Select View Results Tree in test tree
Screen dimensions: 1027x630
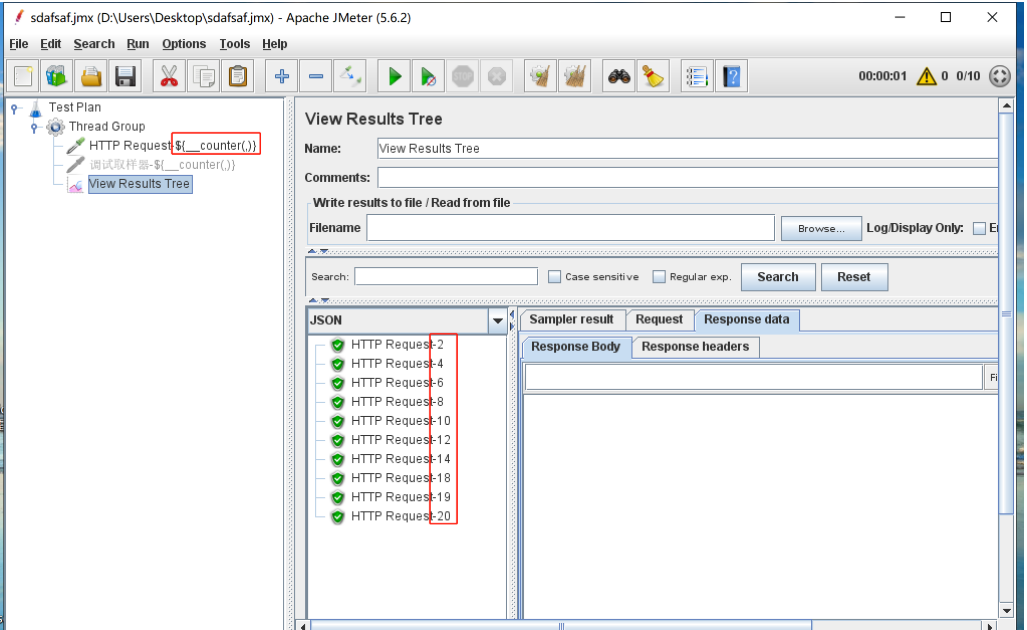(x=140, y=184)
